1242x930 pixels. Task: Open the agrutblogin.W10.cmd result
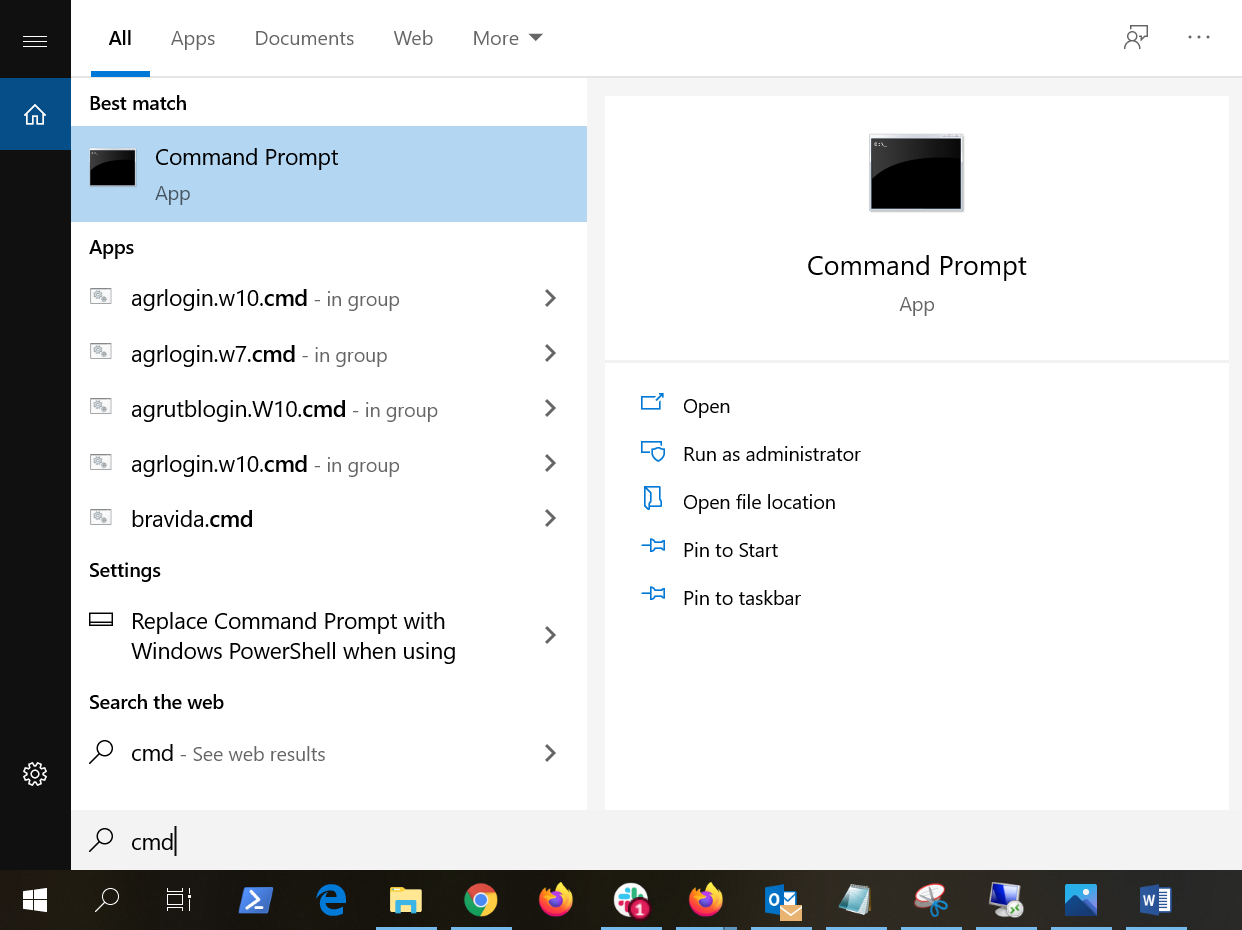(x=329, y=409)
